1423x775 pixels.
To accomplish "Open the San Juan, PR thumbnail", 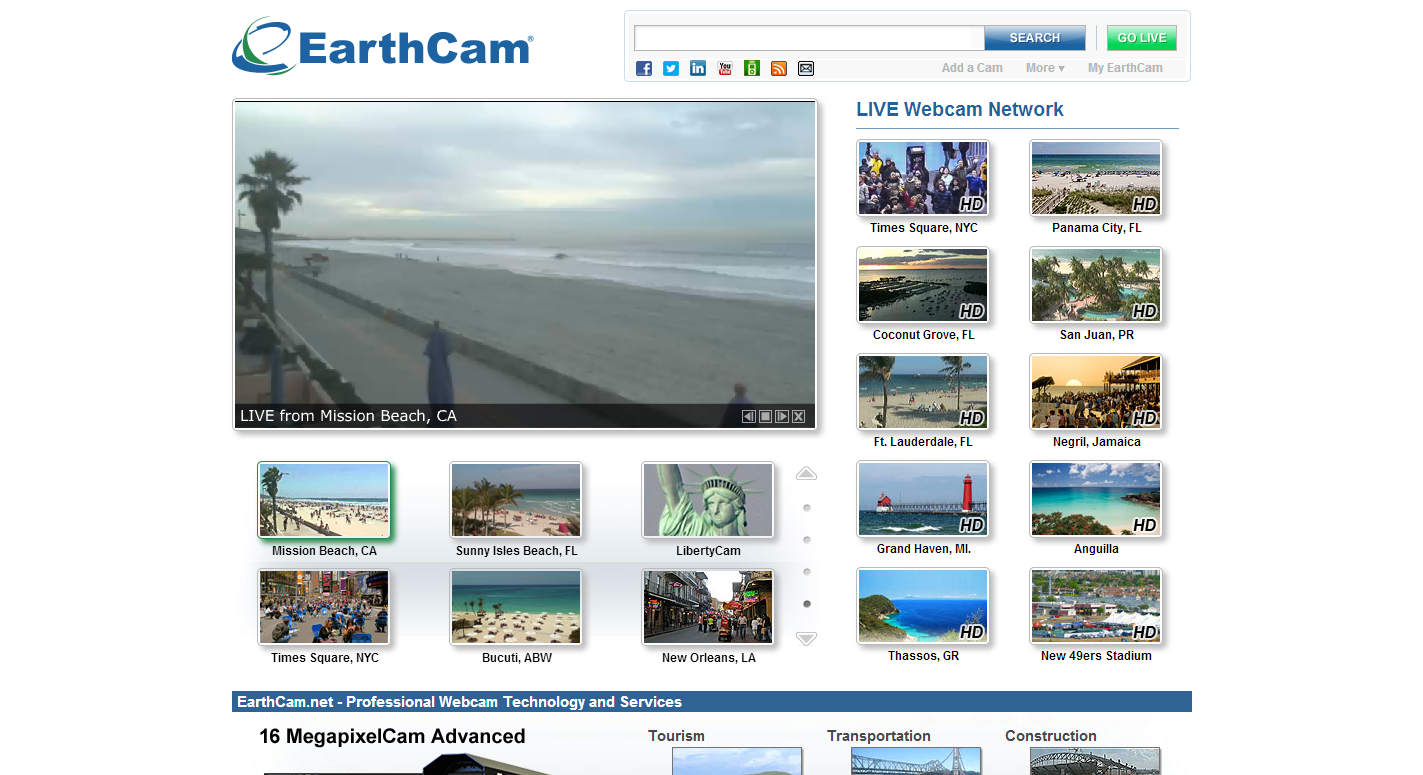I will click(1096, 285).
